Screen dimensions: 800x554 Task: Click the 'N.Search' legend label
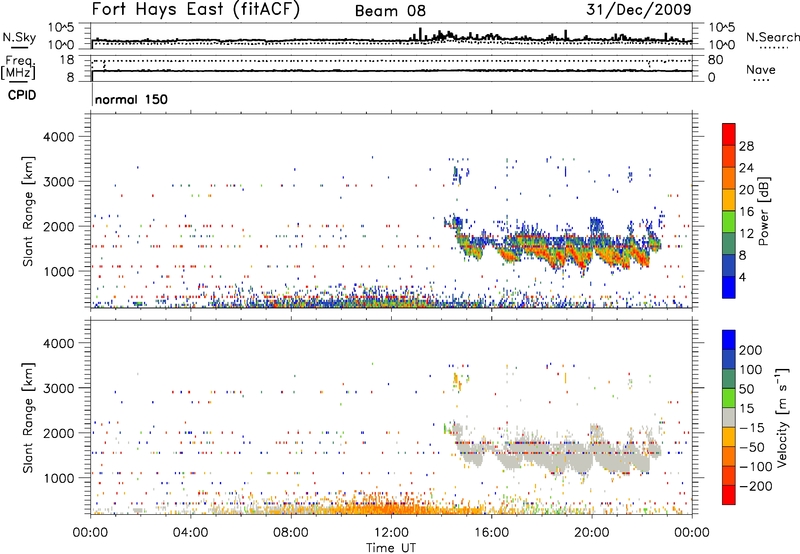pos(772,37)
